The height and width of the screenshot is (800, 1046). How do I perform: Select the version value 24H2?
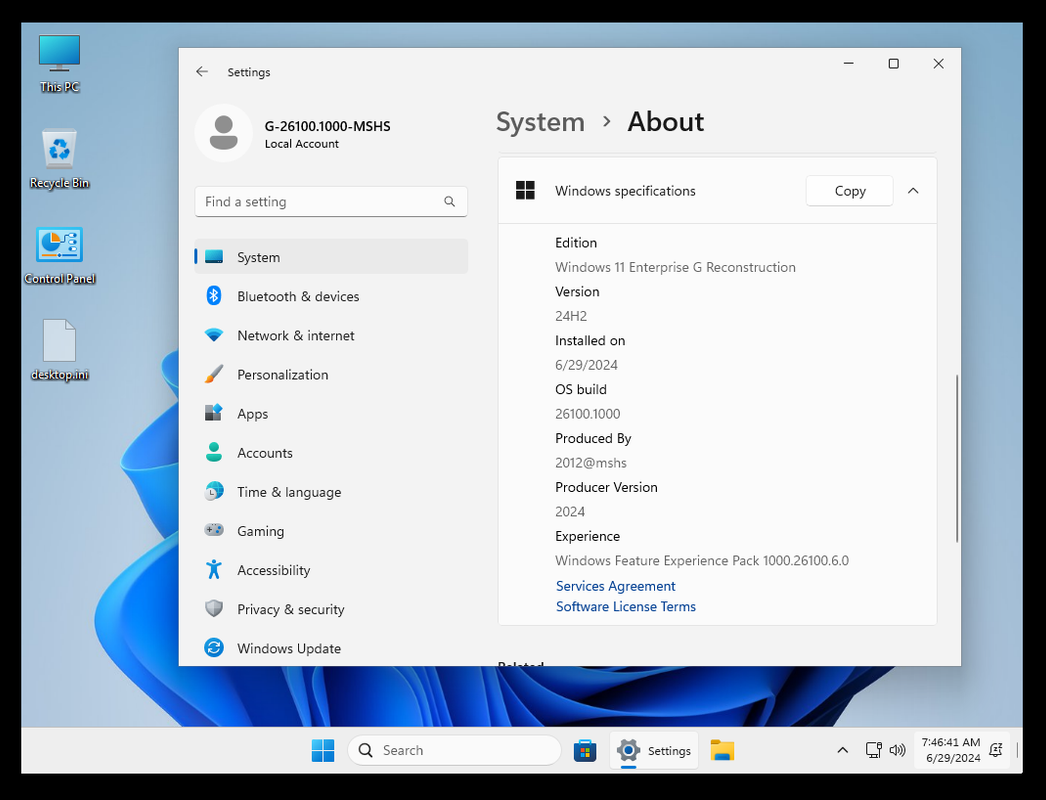point(571,316)
